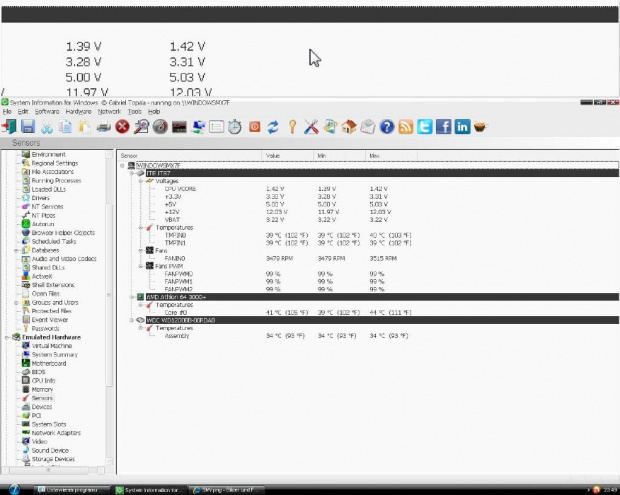Click the stopwatch toolbar icon
Image resolution: width=620 pixels, height=495 pixels.
[235, 127]
